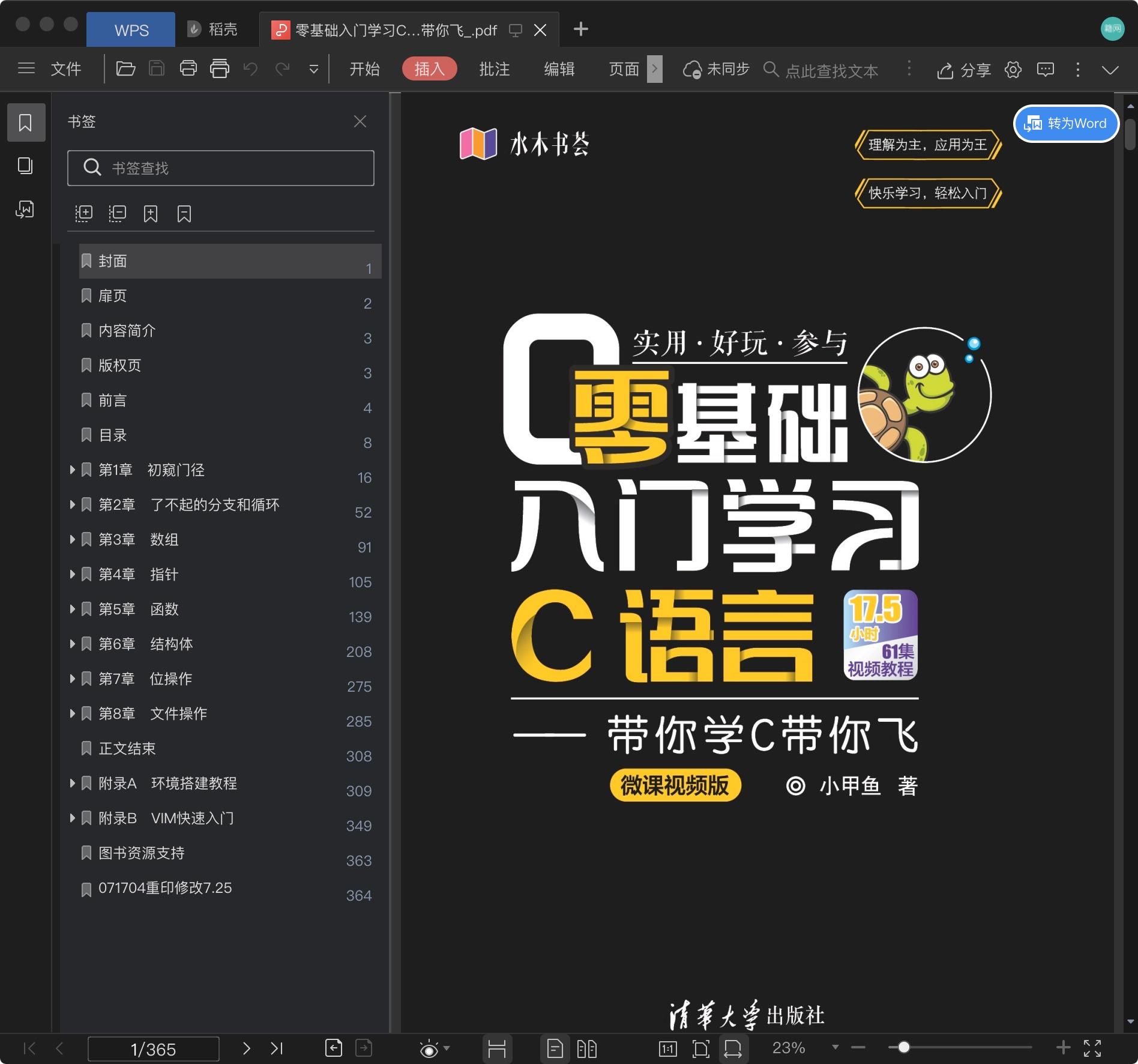Switch to 开始 ribbon tab
The width and height of the screenshot is (1138, 1064).
[364, 69]
